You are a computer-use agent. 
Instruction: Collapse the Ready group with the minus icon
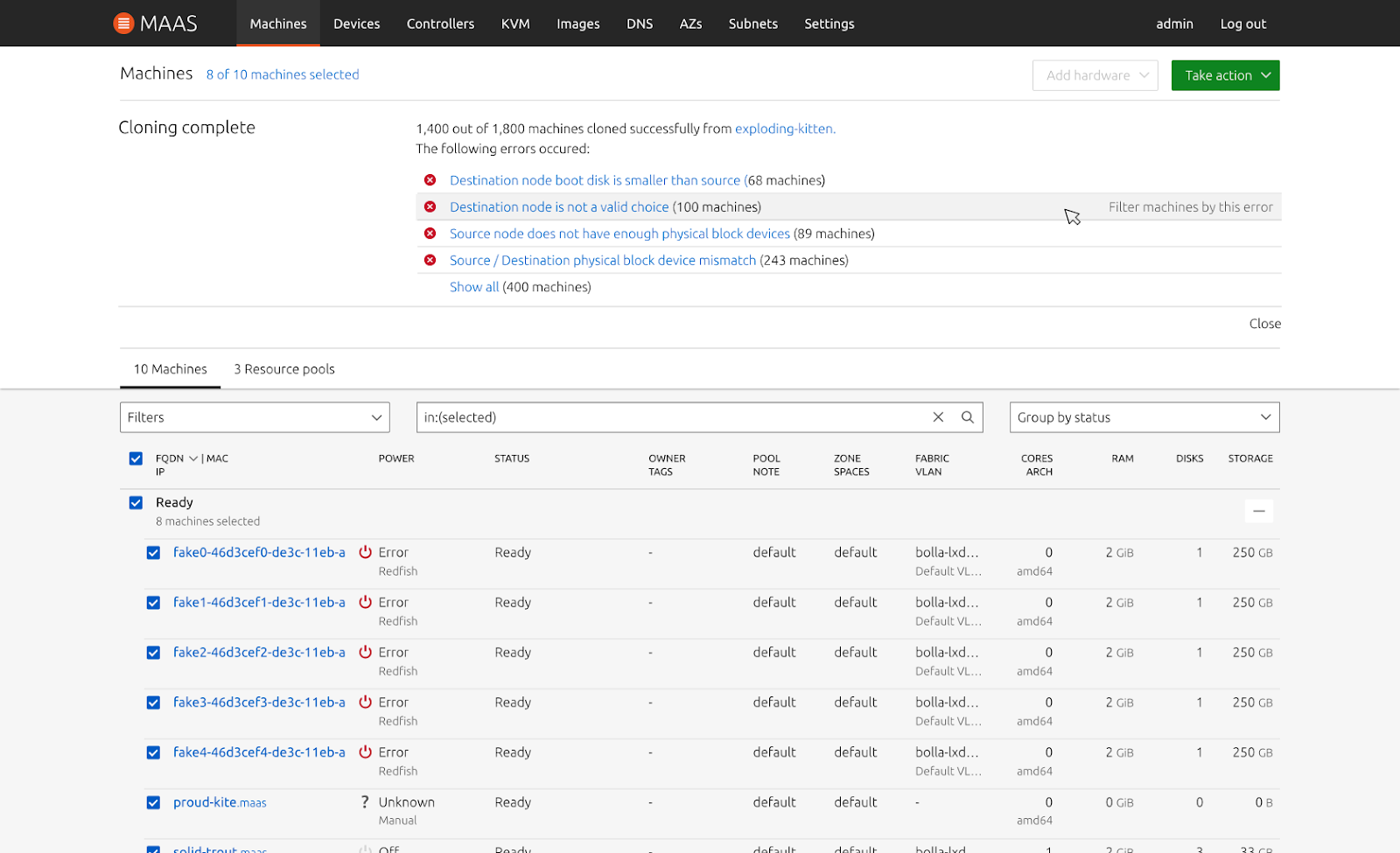(1258, 511)
